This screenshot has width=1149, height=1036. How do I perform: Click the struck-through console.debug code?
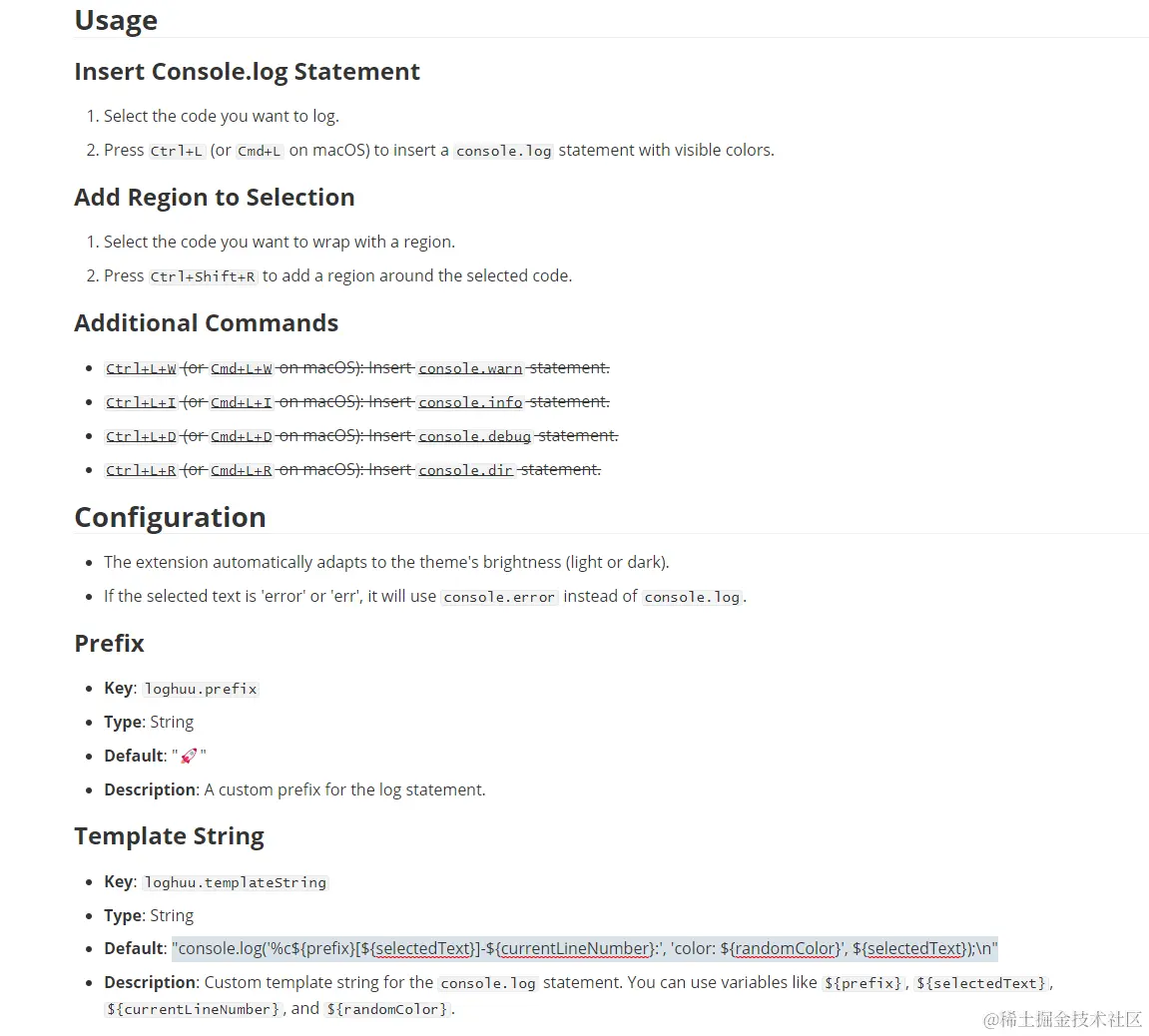tap(475, 436)
